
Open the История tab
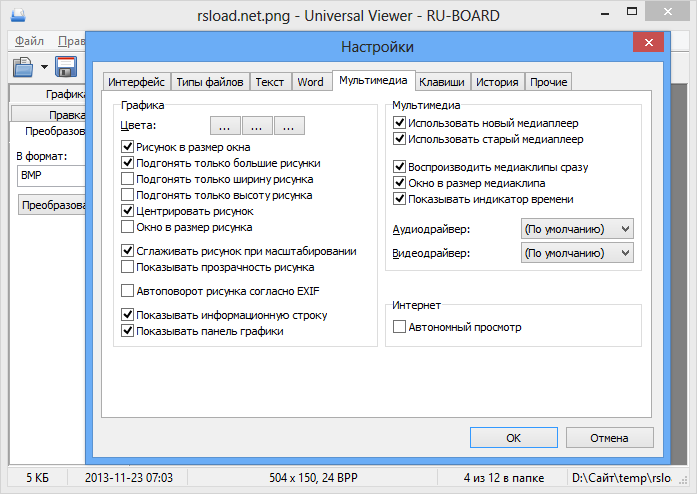497,82
